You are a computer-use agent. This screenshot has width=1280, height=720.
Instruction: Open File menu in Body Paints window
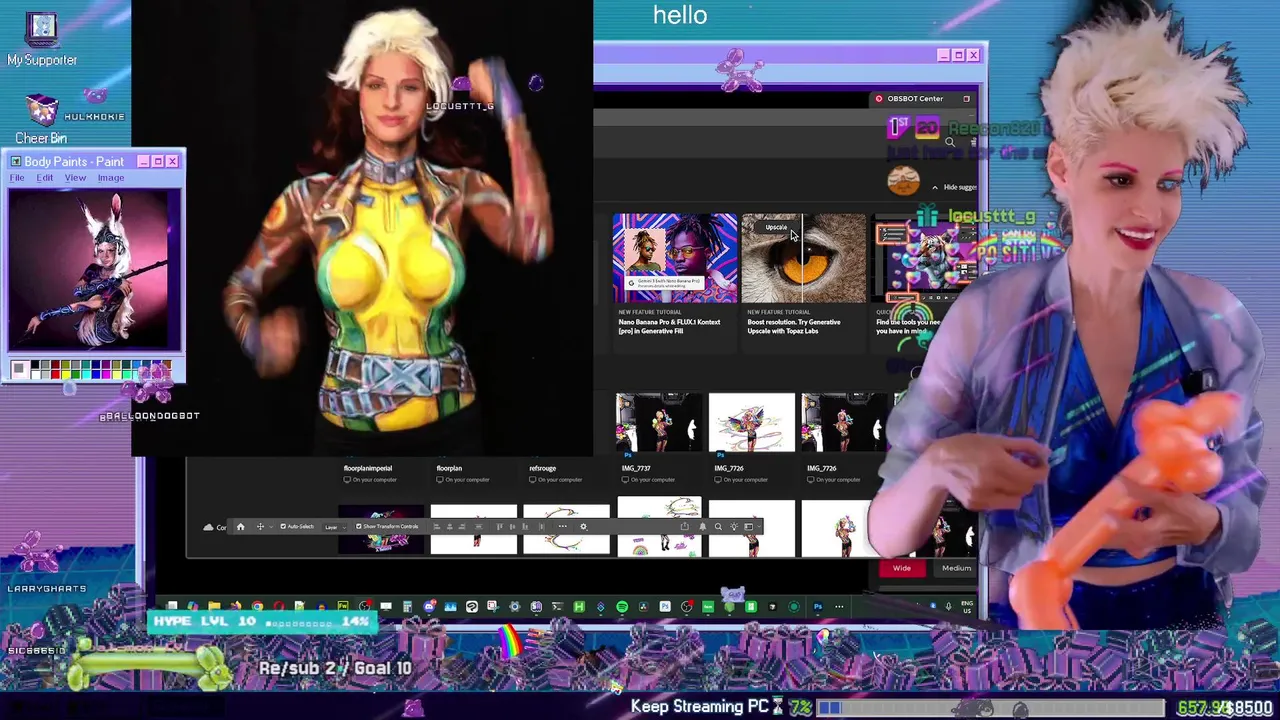(x=17, y=178)
